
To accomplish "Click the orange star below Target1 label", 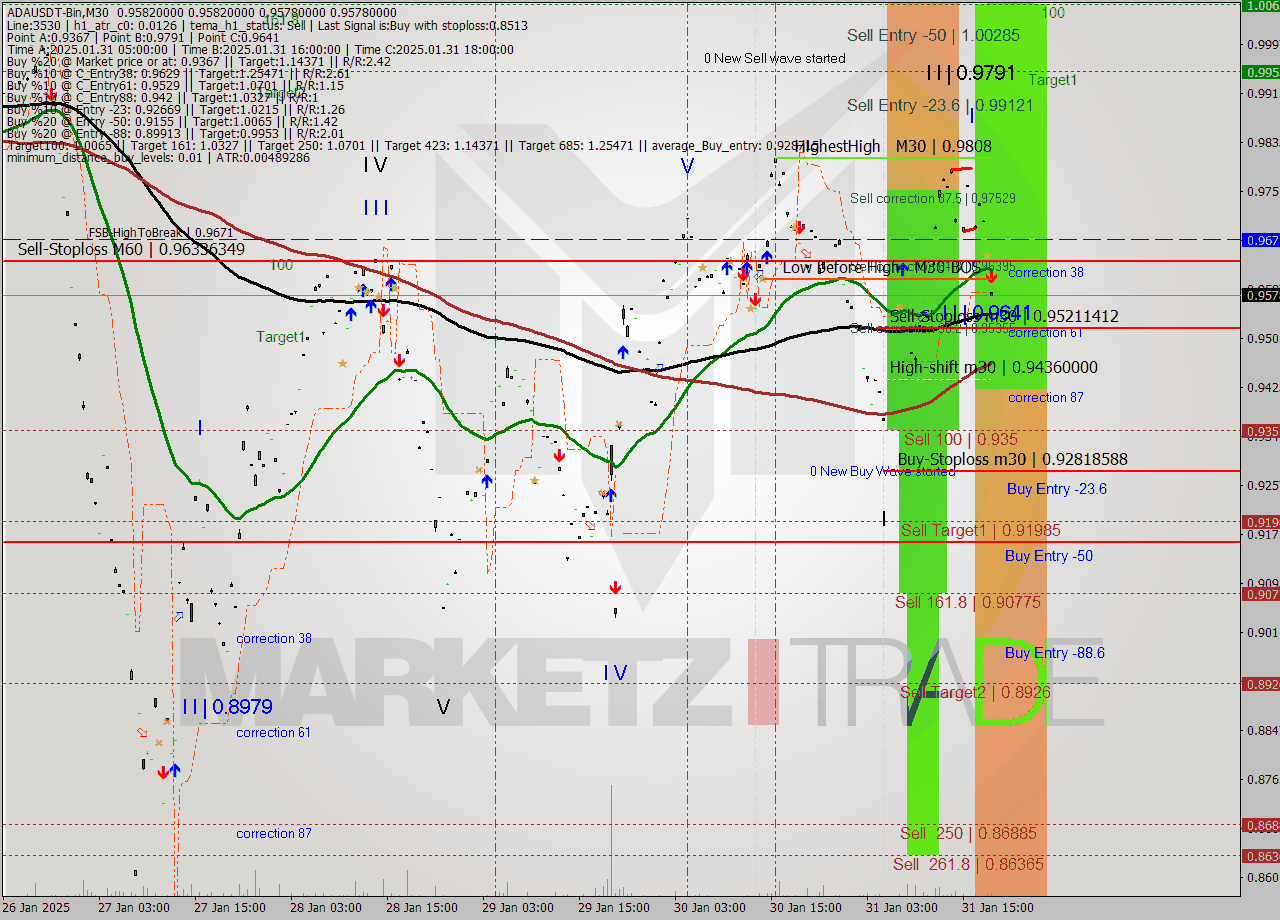I will pos(343,363).
